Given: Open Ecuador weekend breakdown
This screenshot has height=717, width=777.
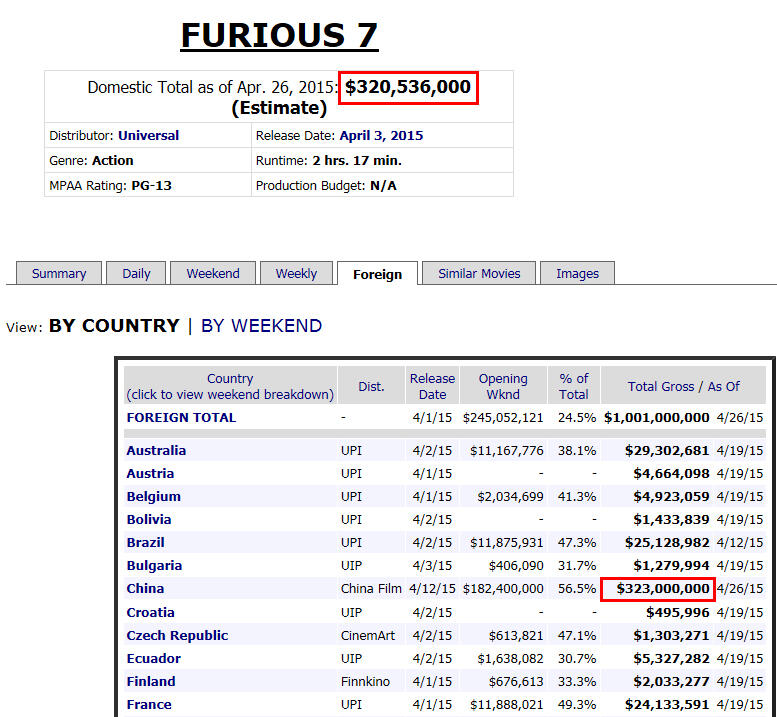Looking at the screenshot, I should [154, 659].
